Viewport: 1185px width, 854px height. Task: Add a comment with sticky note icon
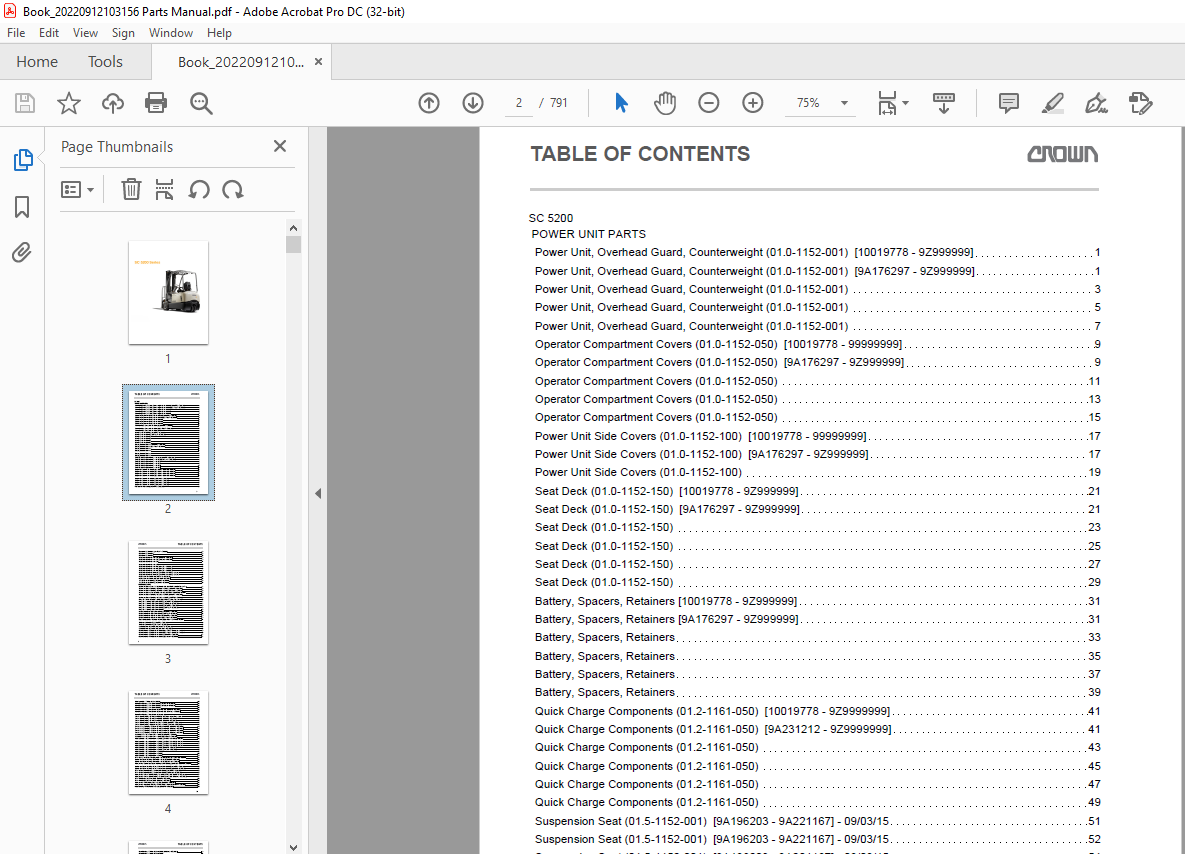1009,103
